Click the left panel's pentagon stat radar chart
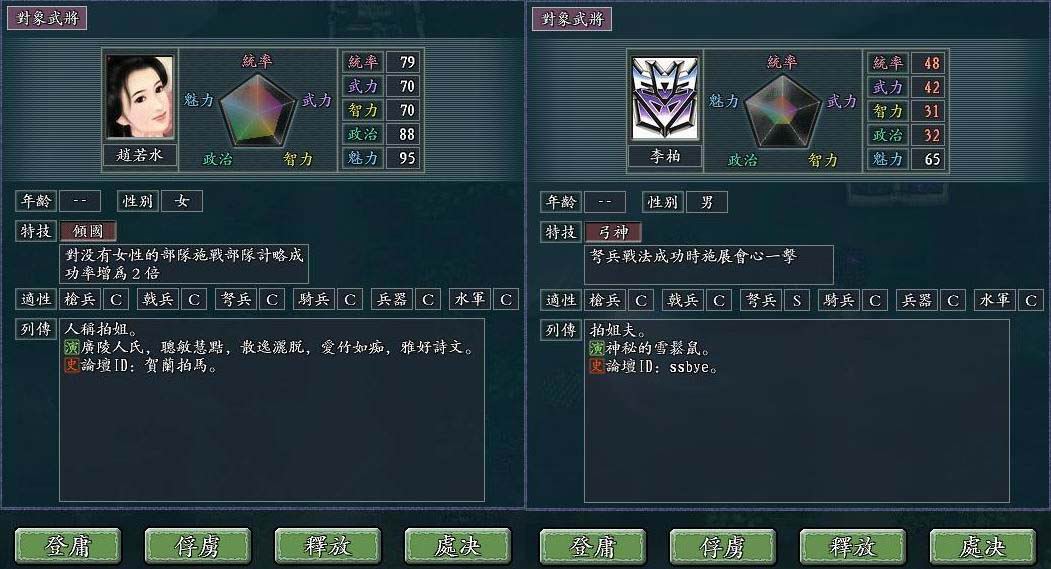Viewport: 1051px width, 569px height. pyautogui.click(x=258, y=111)
